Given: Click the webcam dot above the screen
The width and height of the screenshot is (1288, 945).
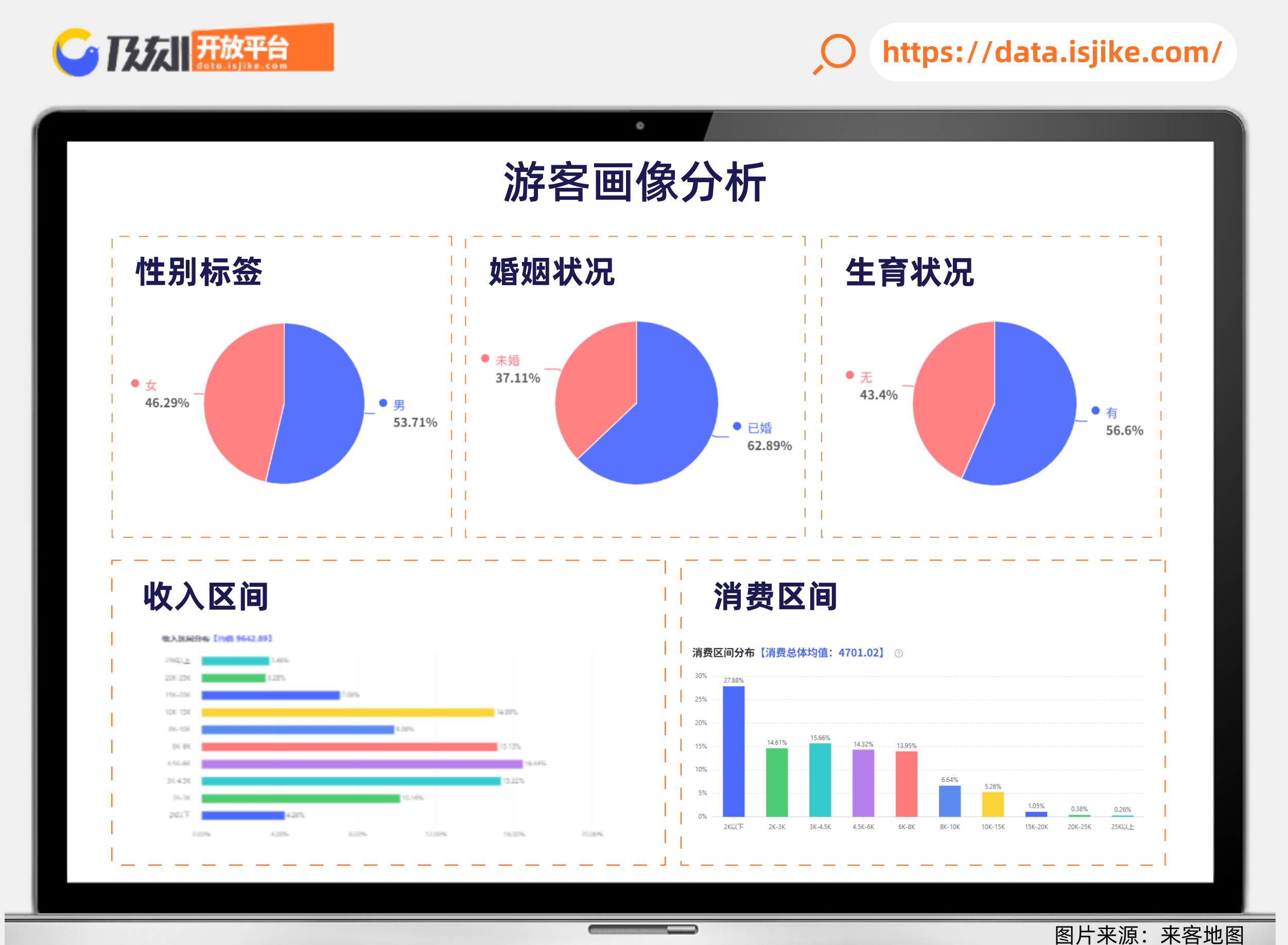Looking at the screenshot, I should pos(640,126).
